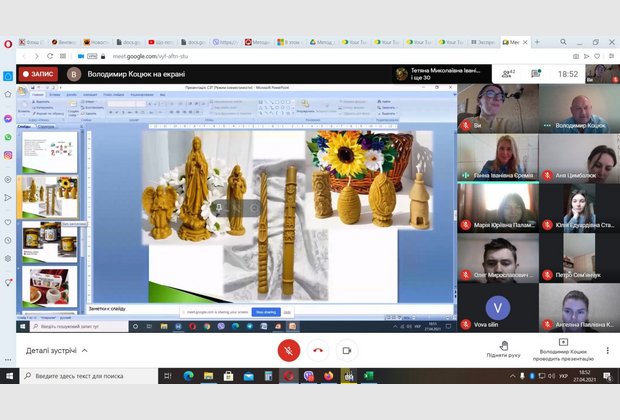Switch to the Google Drive Метод tab
The height and width of the screenshot is (420, 620).
323,42
